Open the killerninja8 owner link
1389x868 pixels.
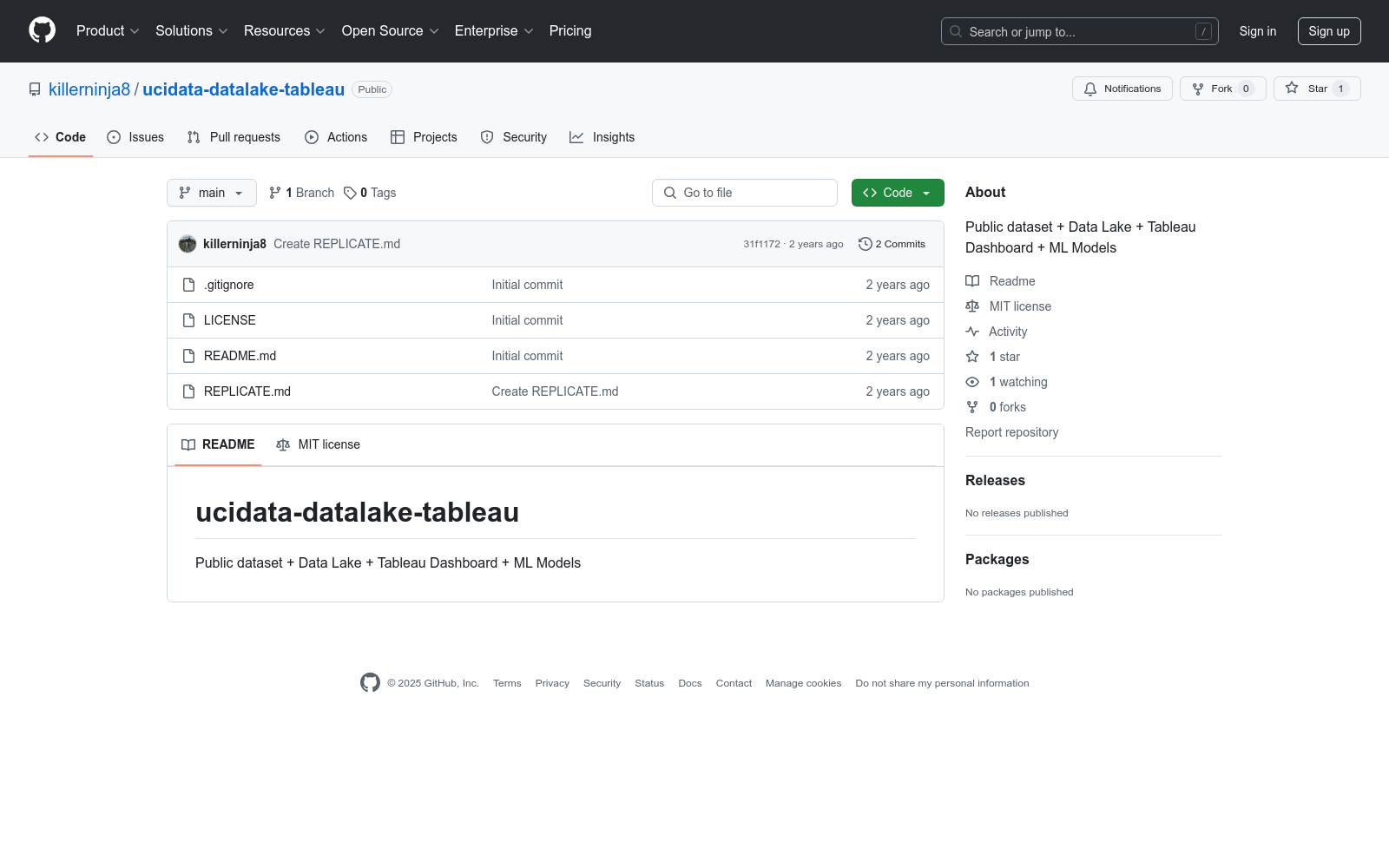[x=89, y=89]
